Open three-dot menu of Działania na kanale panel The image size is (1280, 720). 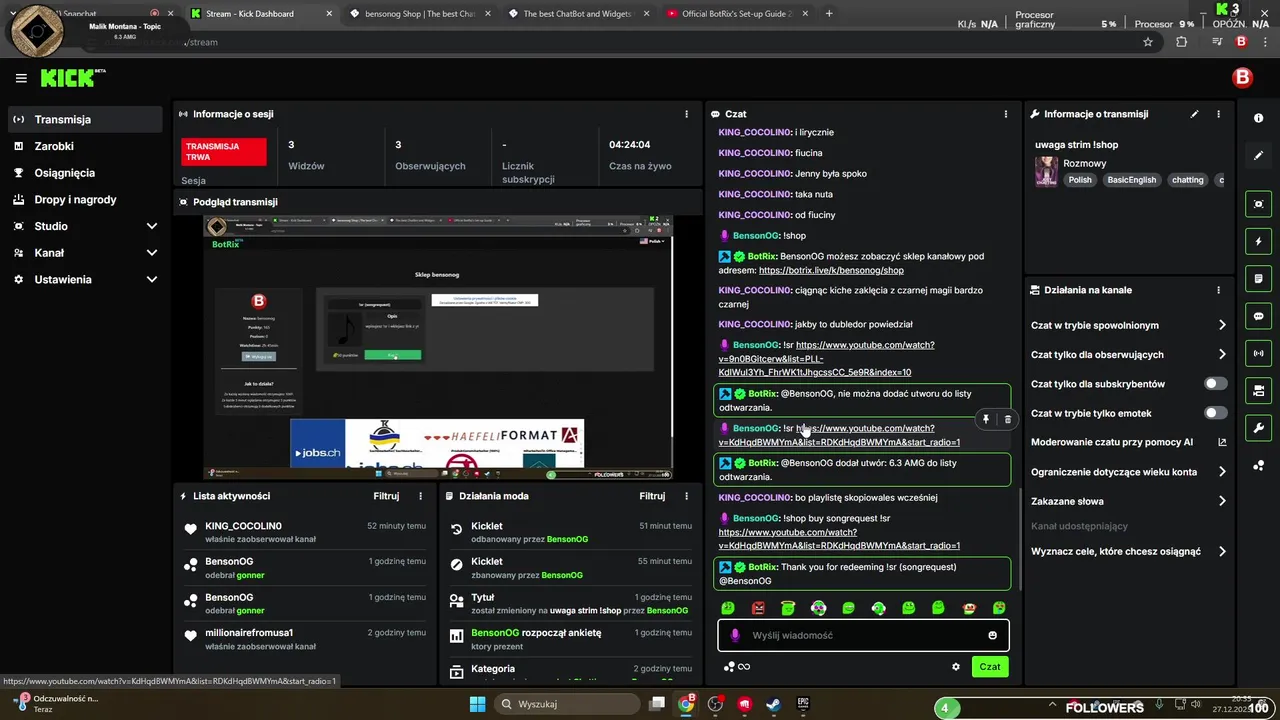coord(1218,290)
